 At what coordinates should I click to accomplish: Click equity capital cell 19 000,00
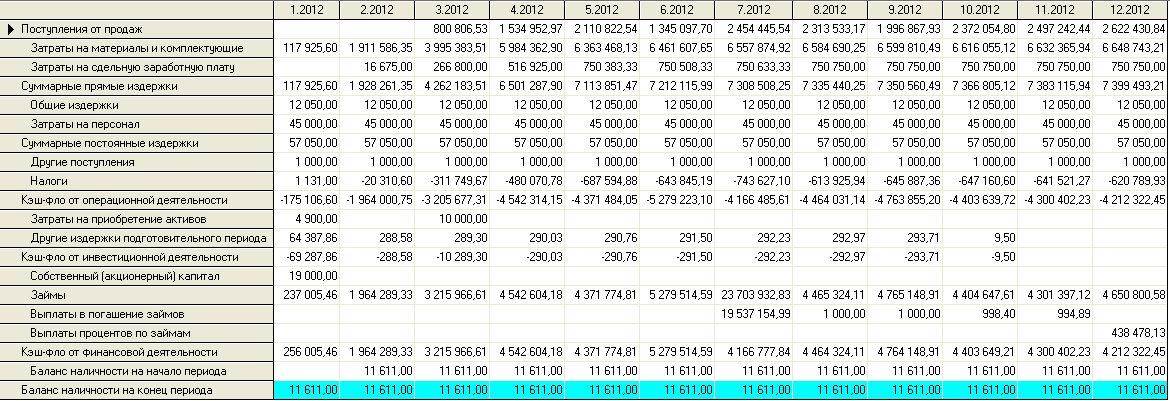(307, 276)
